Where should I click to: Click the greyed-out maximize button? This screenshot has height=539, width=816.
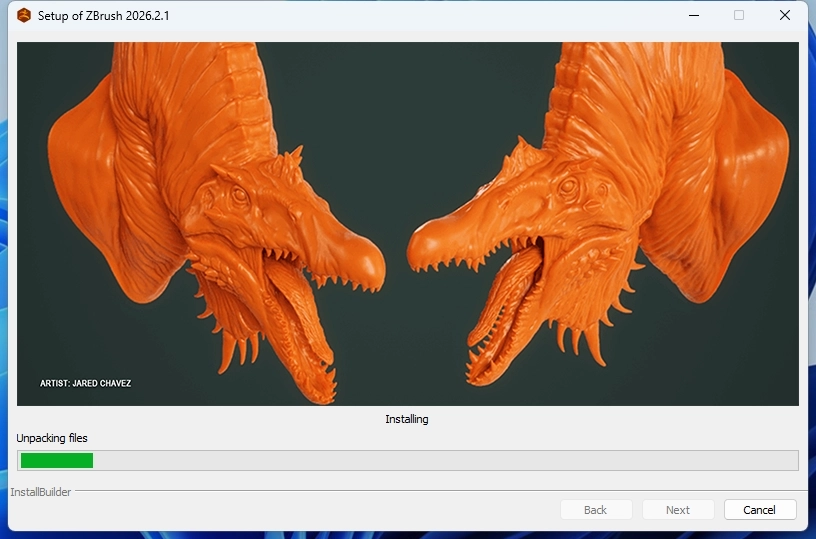[739, 16]
